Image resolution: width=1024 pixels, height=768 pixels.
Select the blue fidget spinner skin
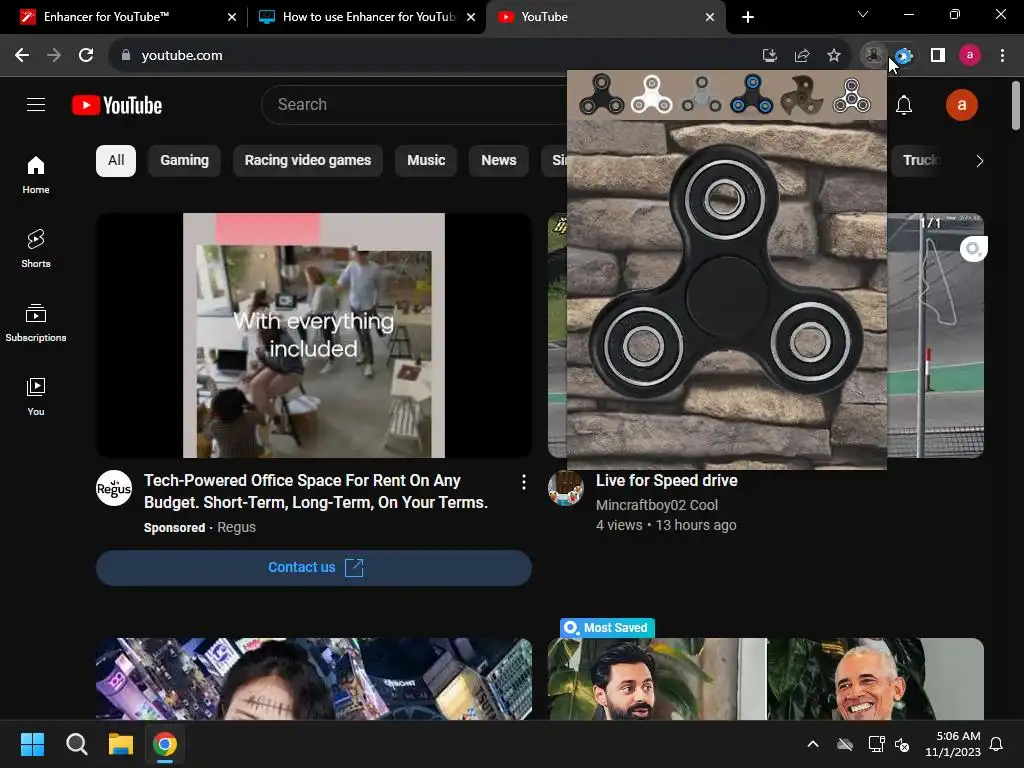752,95
